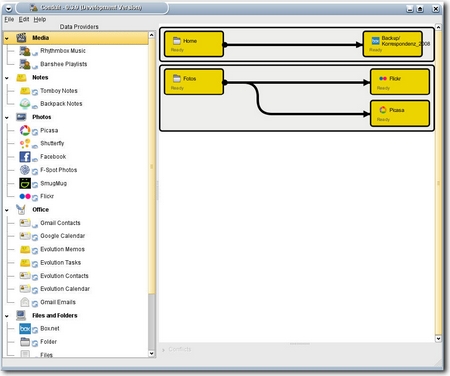
Task: Click the F-Spot Photos icon
Action: pos(25,170)
